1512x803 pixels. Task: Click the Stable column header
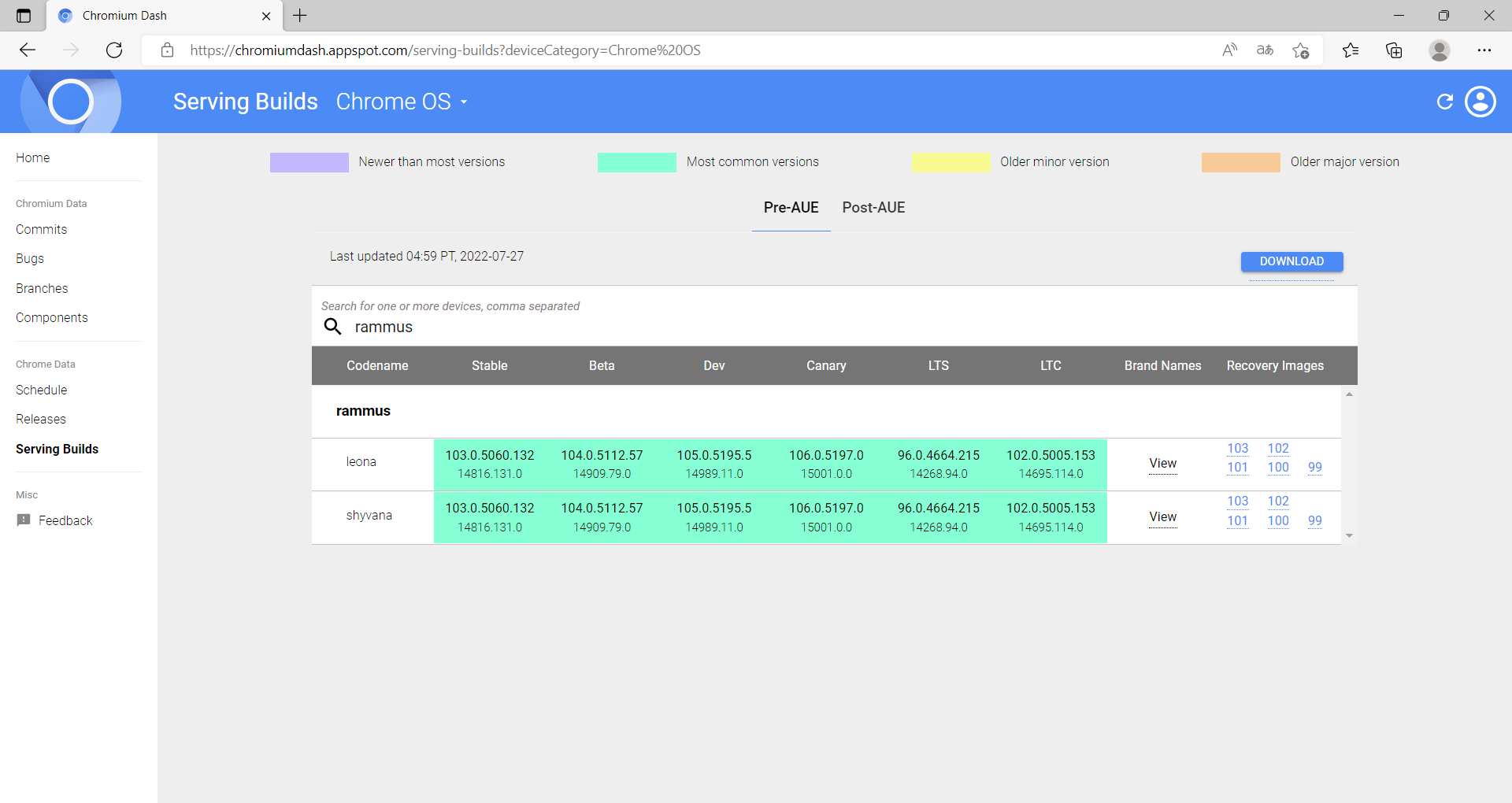point(489,365)
